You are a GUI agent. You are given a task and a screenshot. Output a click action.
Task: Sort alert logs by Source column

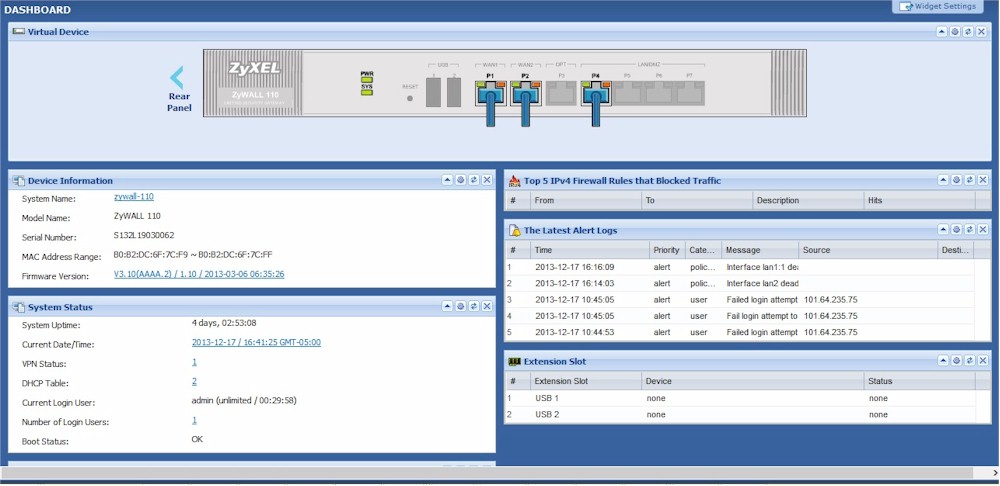click(x=868, y=250)
